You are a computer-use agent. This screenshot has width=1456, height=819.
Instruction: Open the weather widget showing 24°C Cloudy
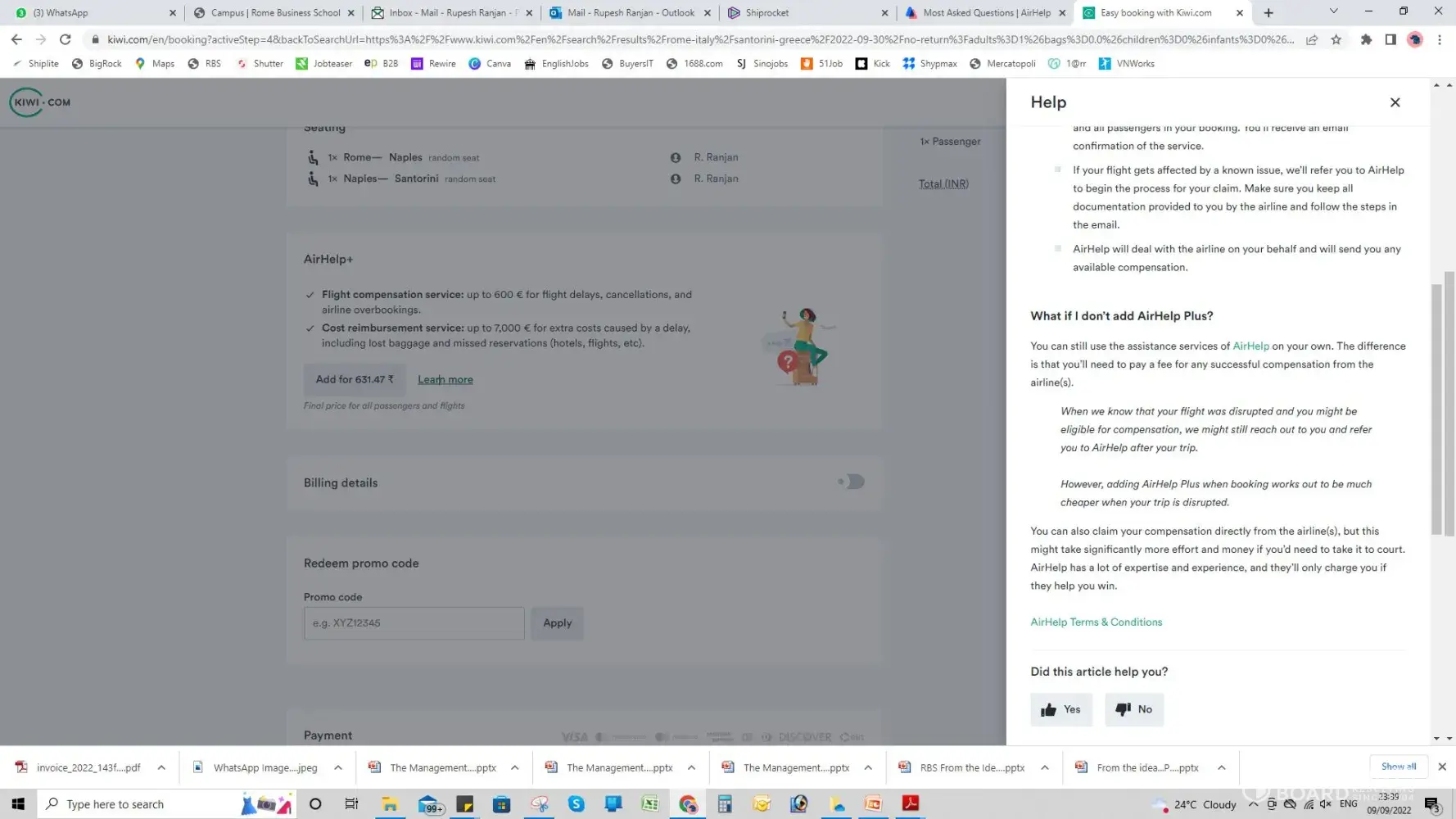(1194, 804)
